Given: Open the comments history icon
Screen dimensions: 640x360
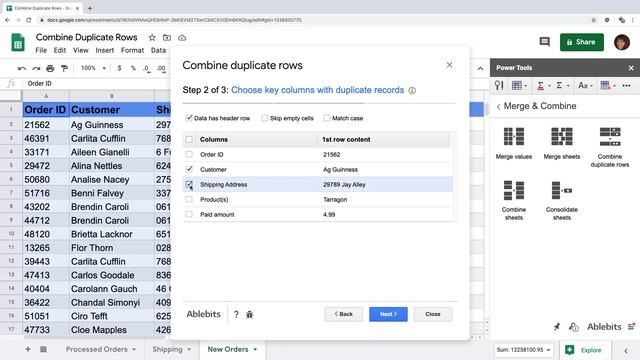Looking at the screenshot, I should pos(544,42).
